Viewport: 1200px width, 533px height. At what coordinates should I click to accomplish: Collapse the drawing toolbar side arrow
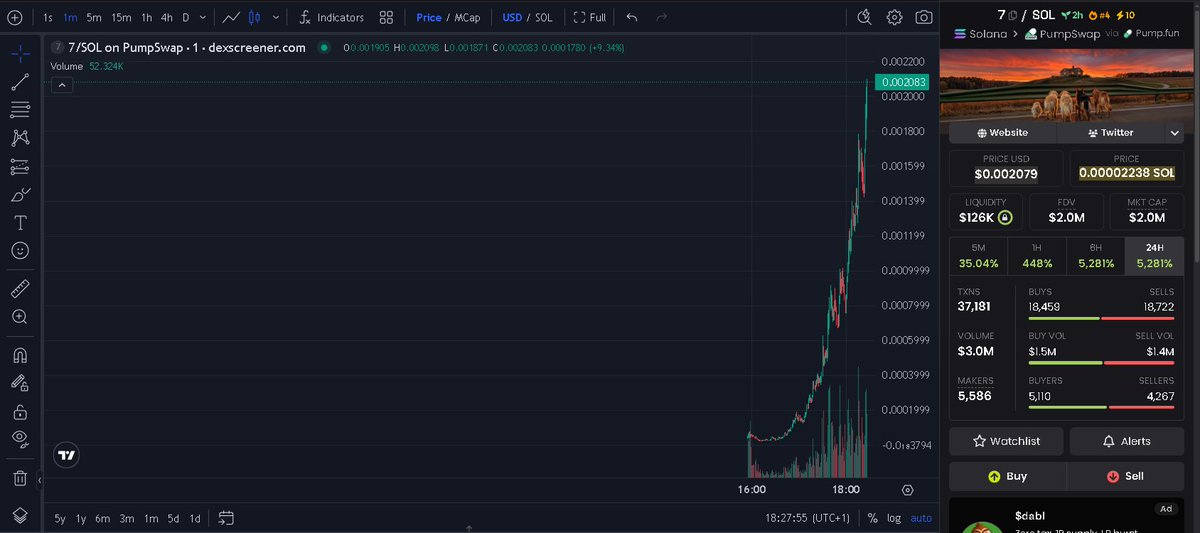pyautogui.click(x=40, y=481)
